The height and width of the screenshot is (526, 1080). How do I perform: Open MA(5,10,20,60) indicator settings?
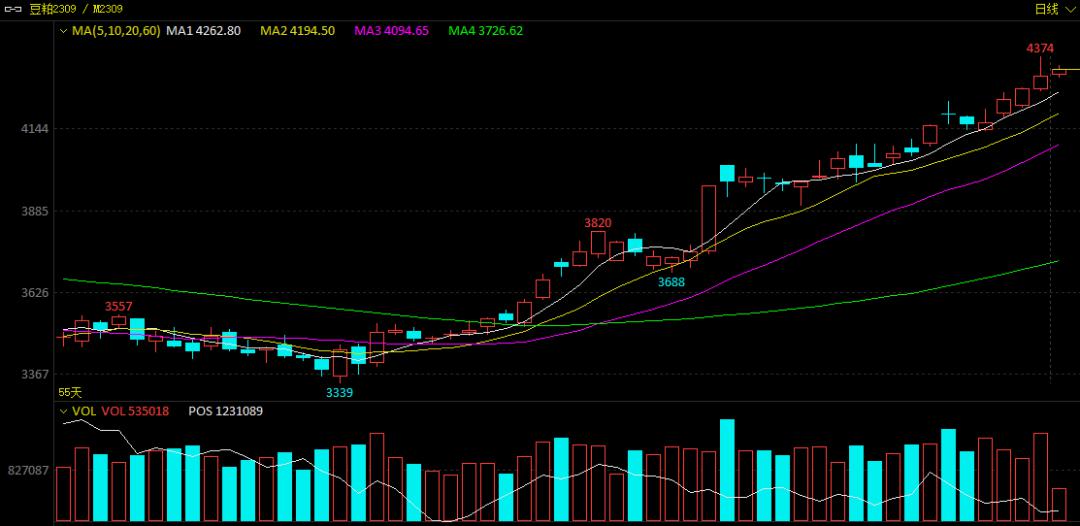click(116, 31)
